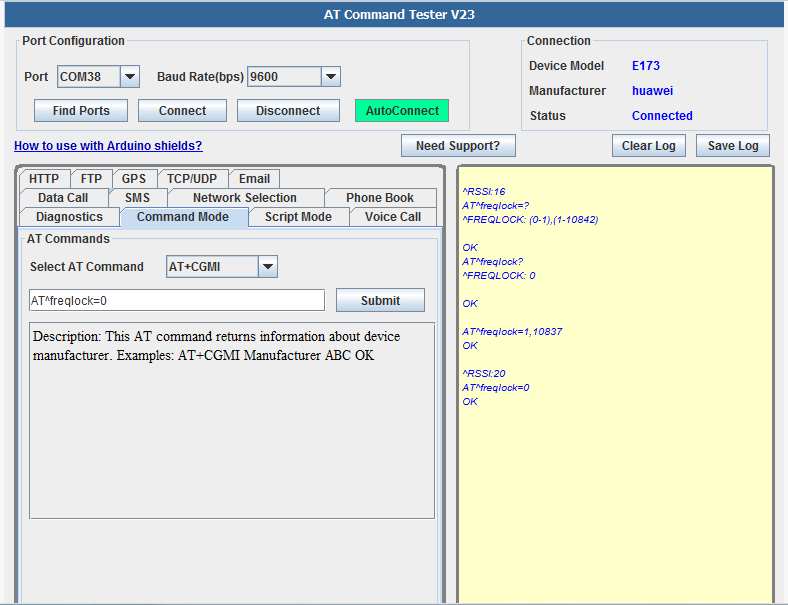Select the Data Call tab
Screen dimensions: 788x605
click(x=63, y=198)
